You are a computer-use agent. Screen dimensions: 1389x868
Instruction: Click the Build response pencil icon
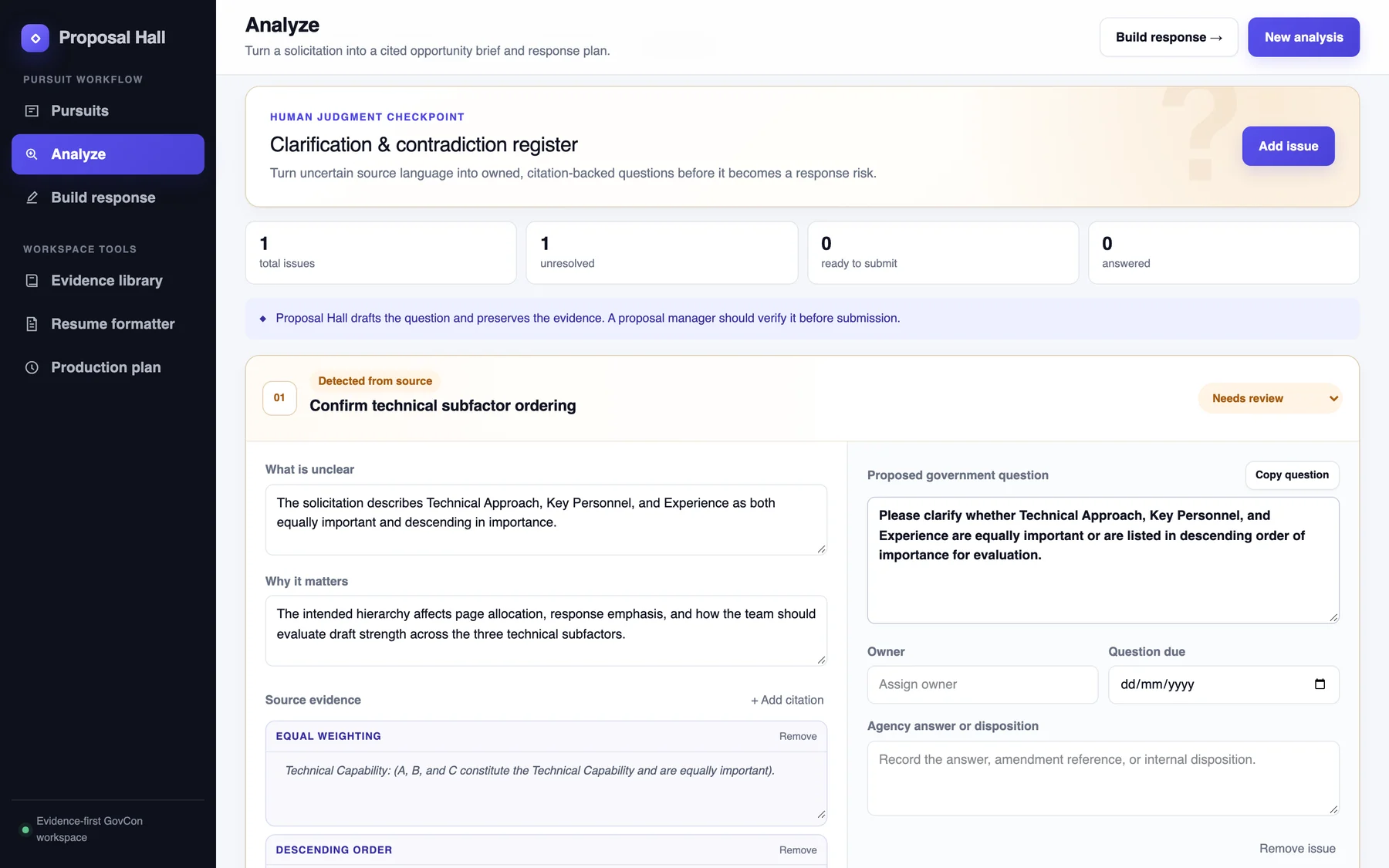(32, 198)
